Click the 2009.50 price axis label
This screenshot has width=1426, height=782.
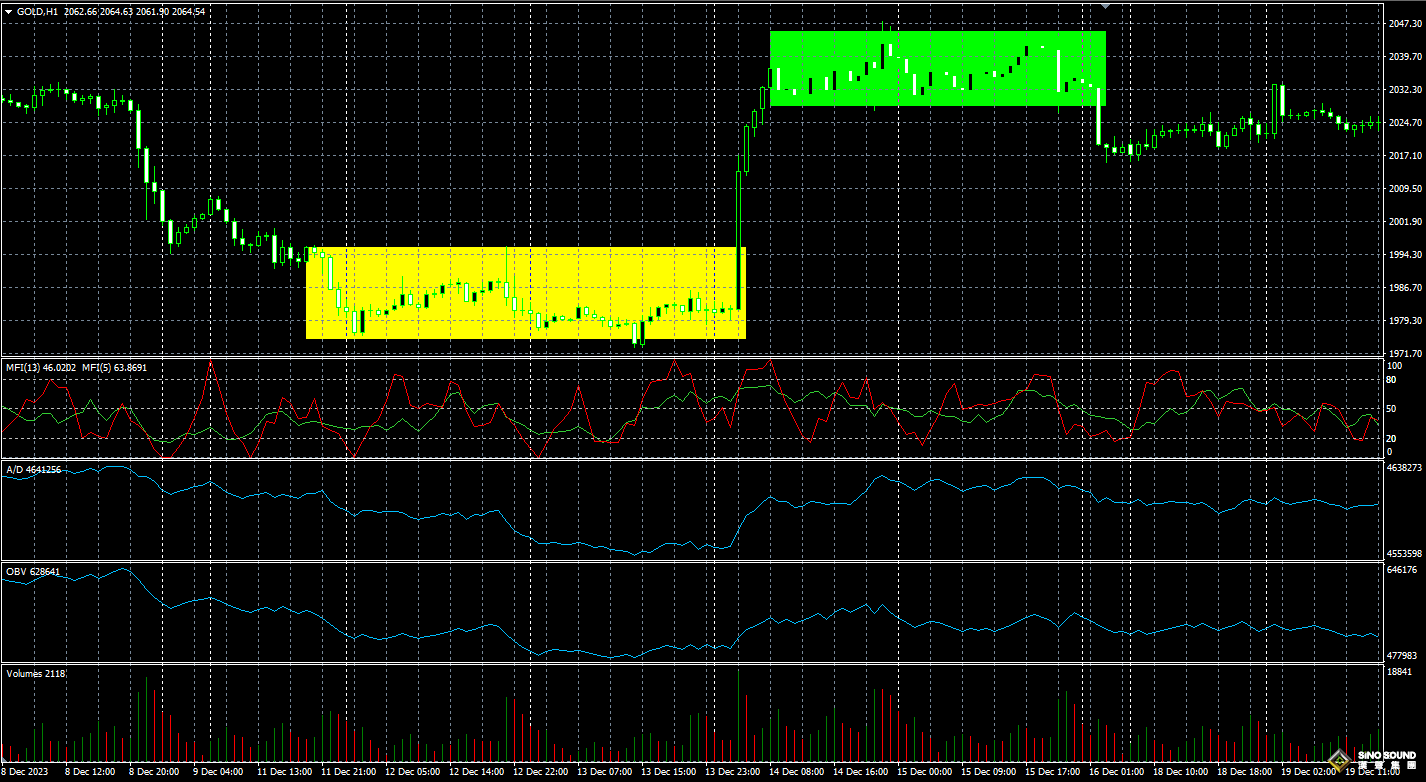pos(1404,189)
